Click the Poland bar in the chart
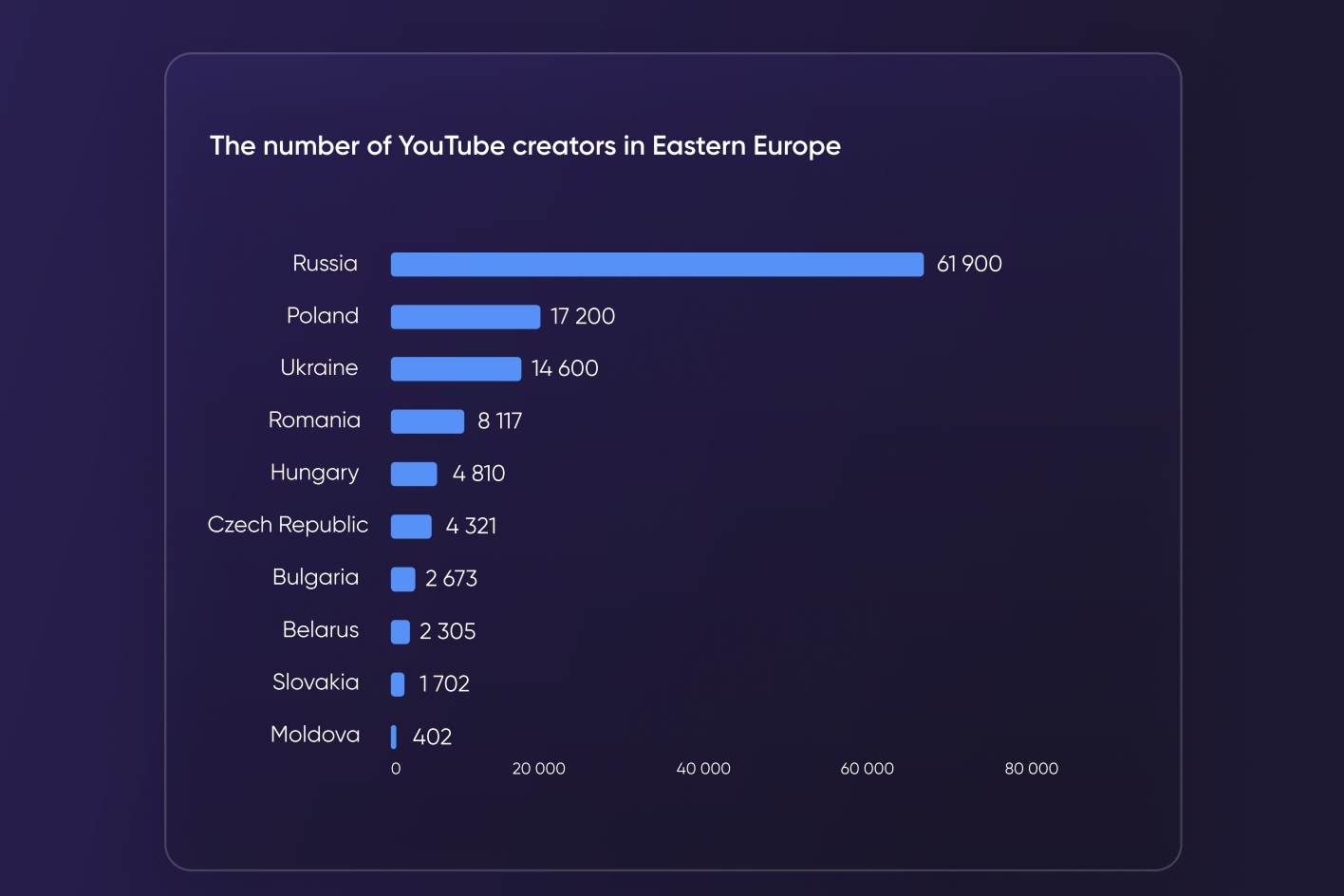The width and height of the screenshot is (1344, 896). (x=465, y=316)
